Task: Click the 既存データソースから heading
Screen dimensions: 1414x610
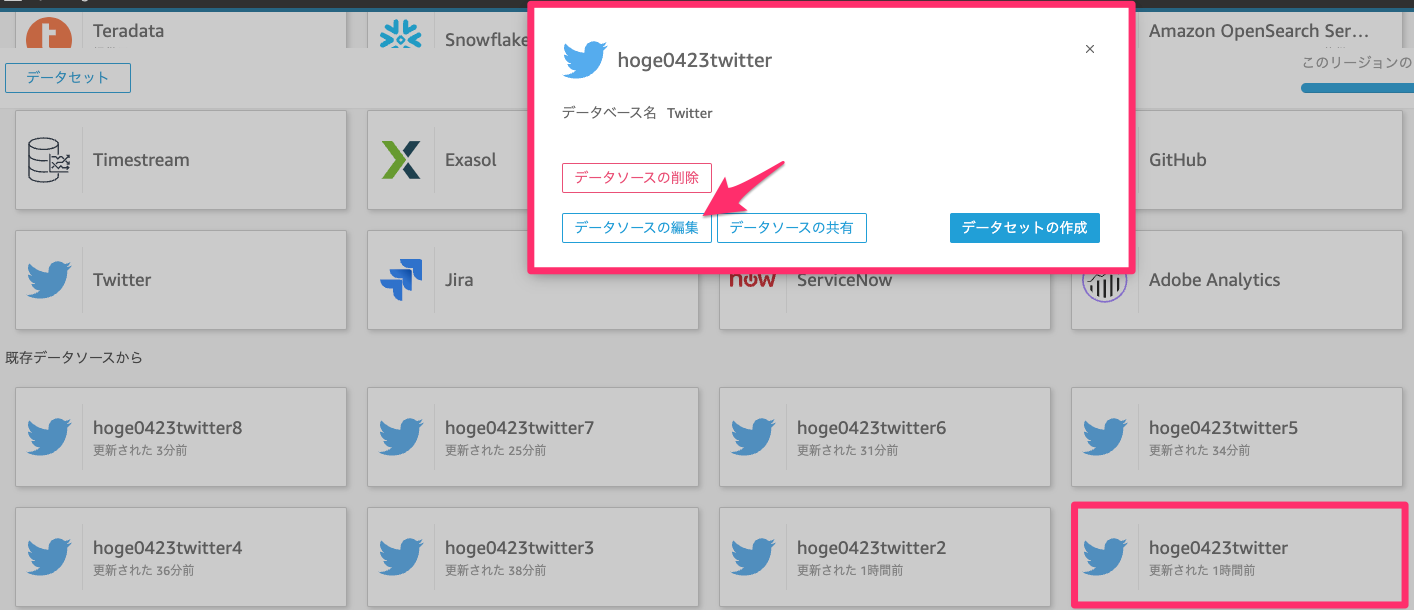Action: (x=74, y=358)
